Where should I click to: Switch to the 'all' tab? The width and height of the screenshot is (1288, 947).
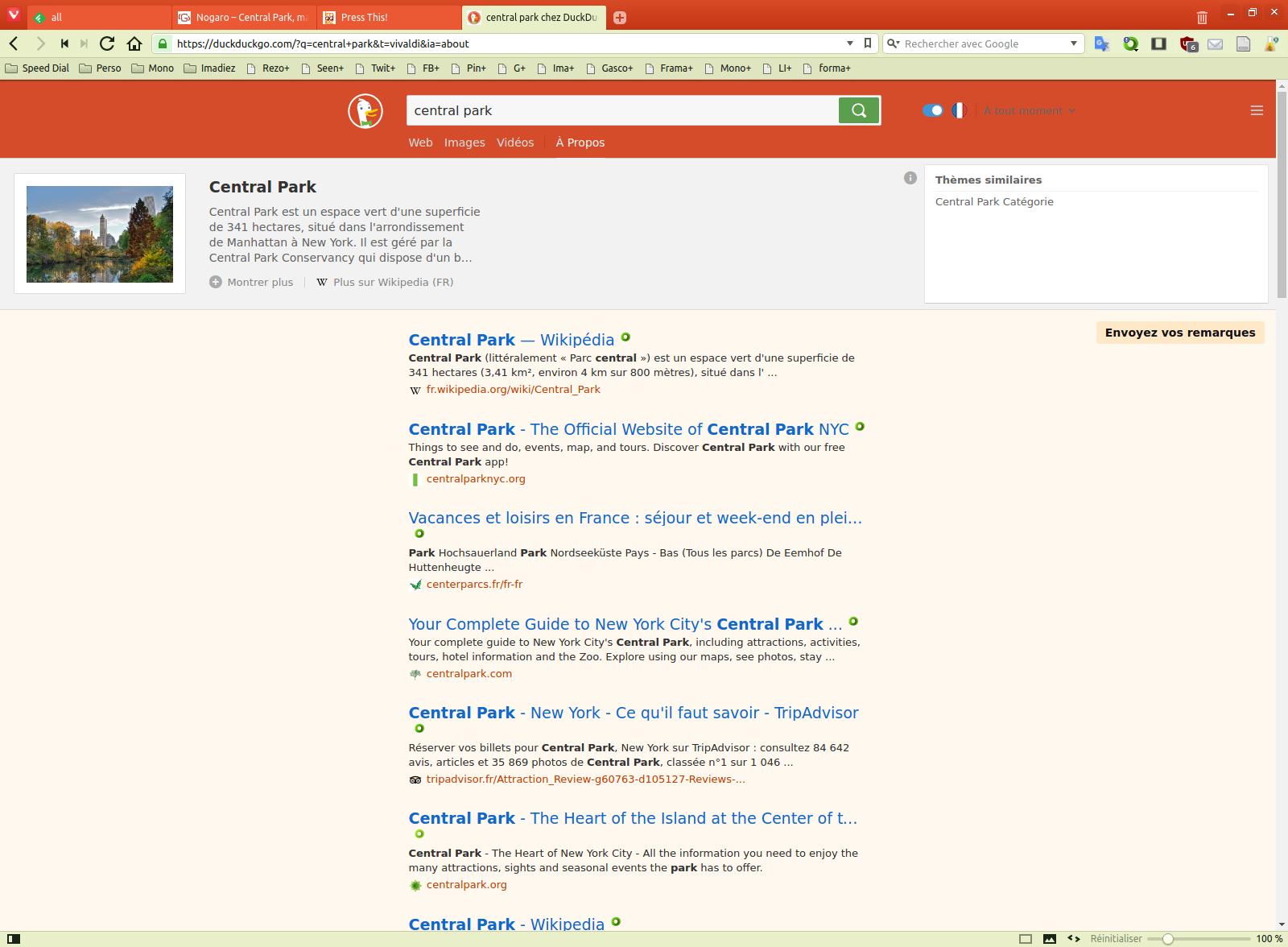[x=100, y=17]
